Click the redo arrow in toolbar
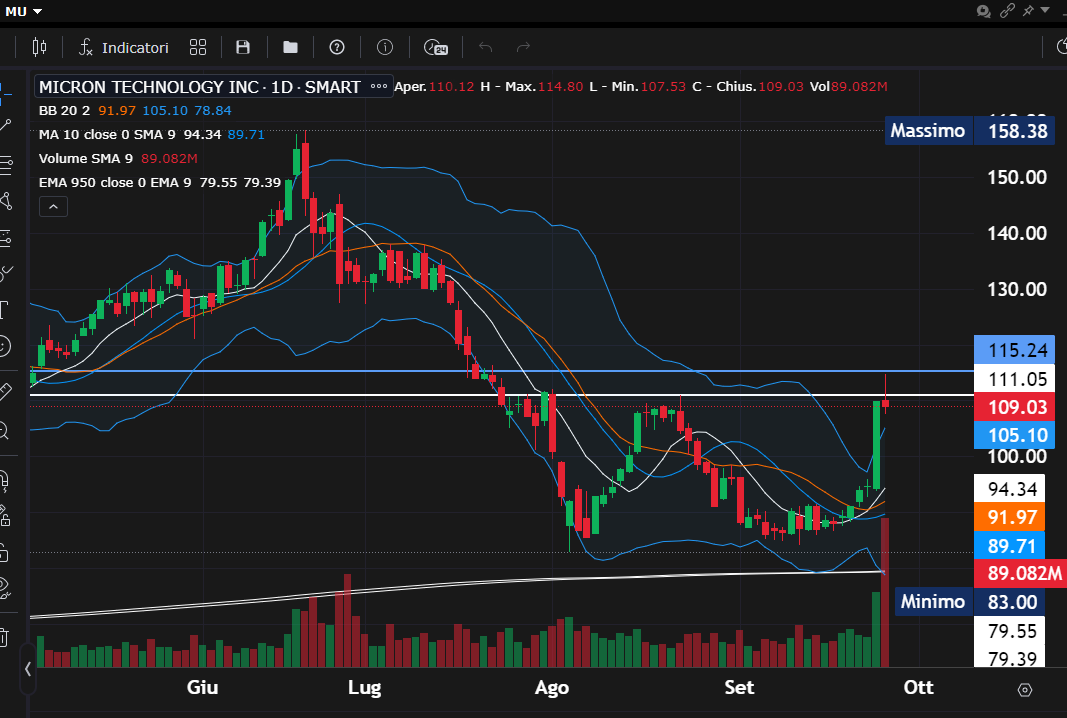Screen dimensions: 1067x718 pos(523,47)
